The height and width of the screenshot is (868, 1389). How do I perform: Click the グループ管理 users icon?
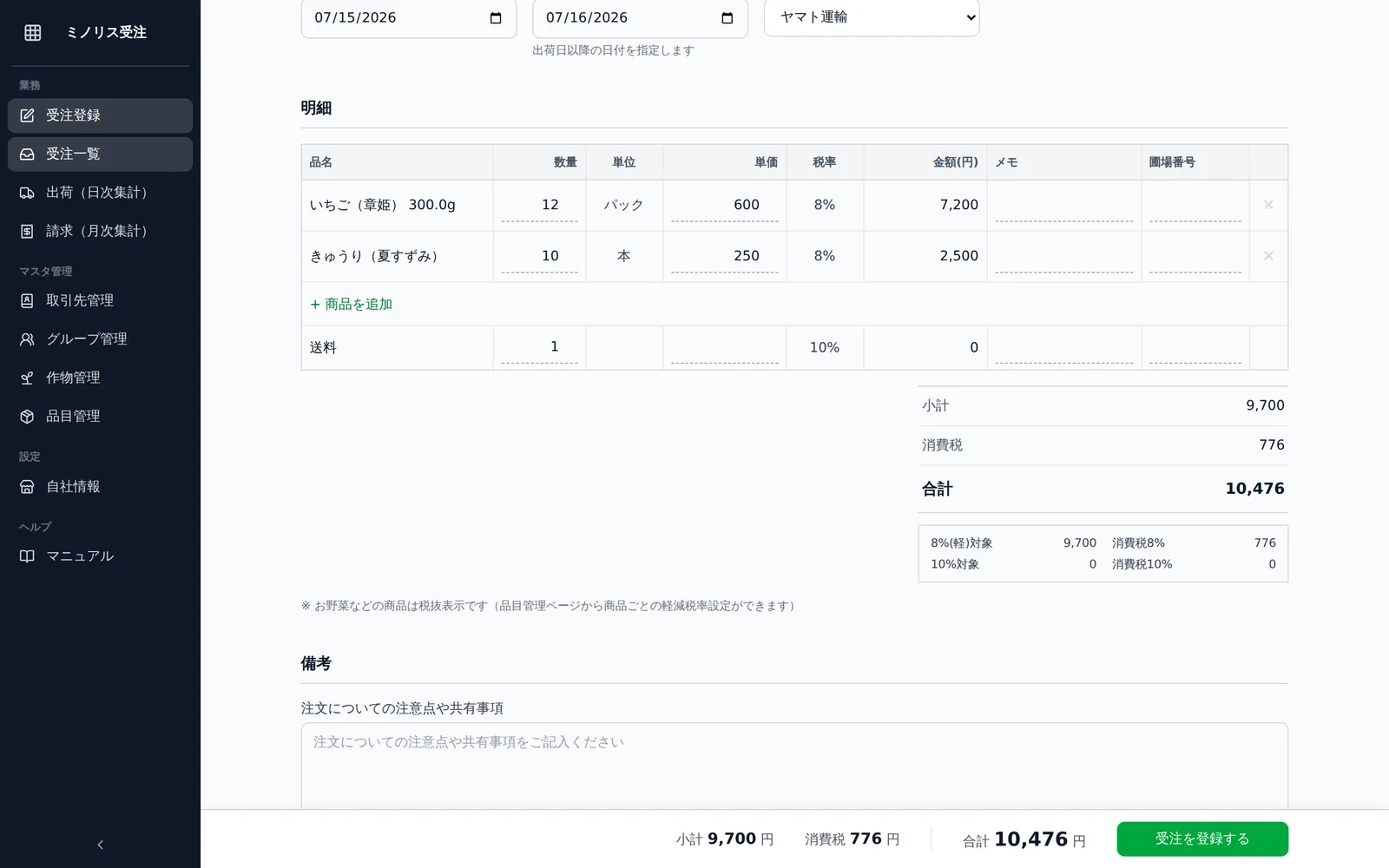point(27,339)
